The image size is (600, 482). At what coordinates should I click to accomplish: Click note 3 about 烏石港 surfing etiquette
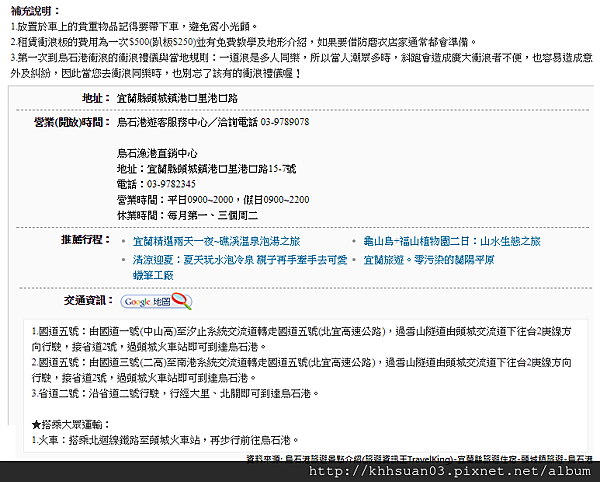302,65
